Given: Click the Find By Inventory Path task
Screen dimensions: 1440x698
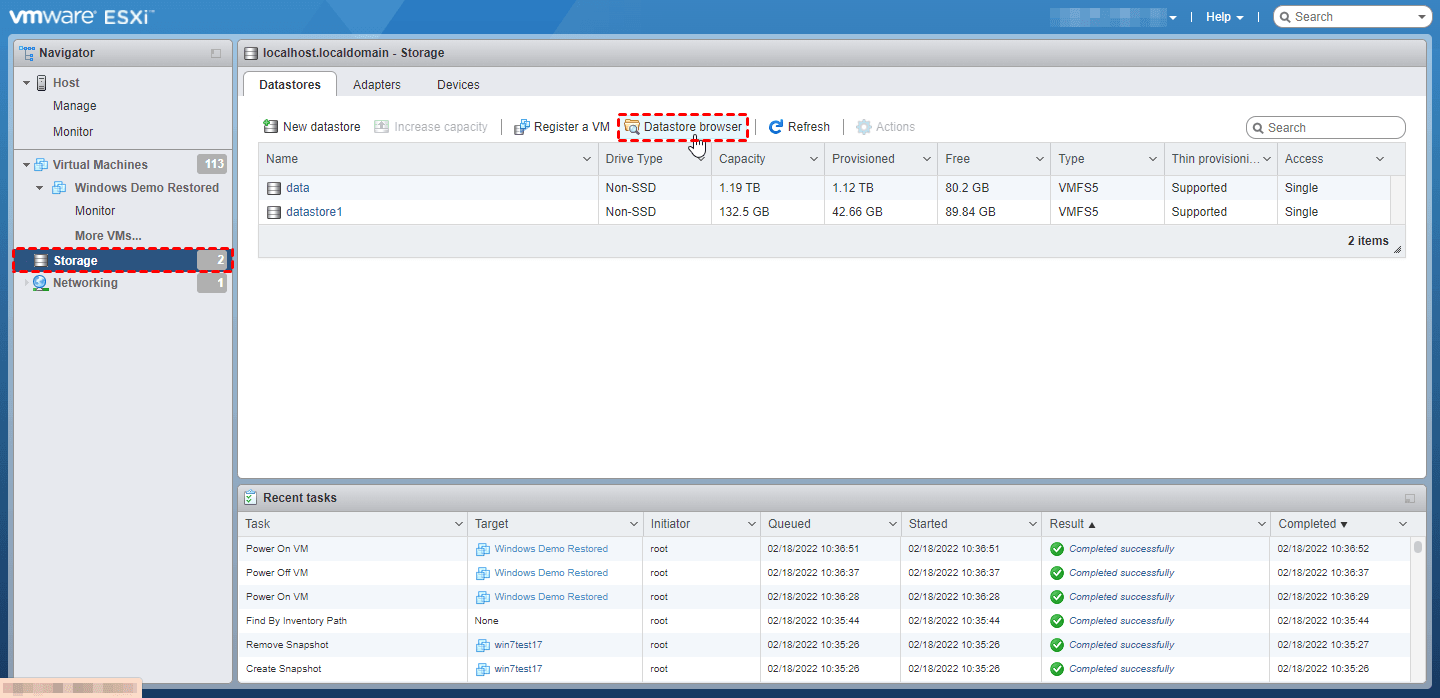Looking at the screenshot, I should 296,621.
